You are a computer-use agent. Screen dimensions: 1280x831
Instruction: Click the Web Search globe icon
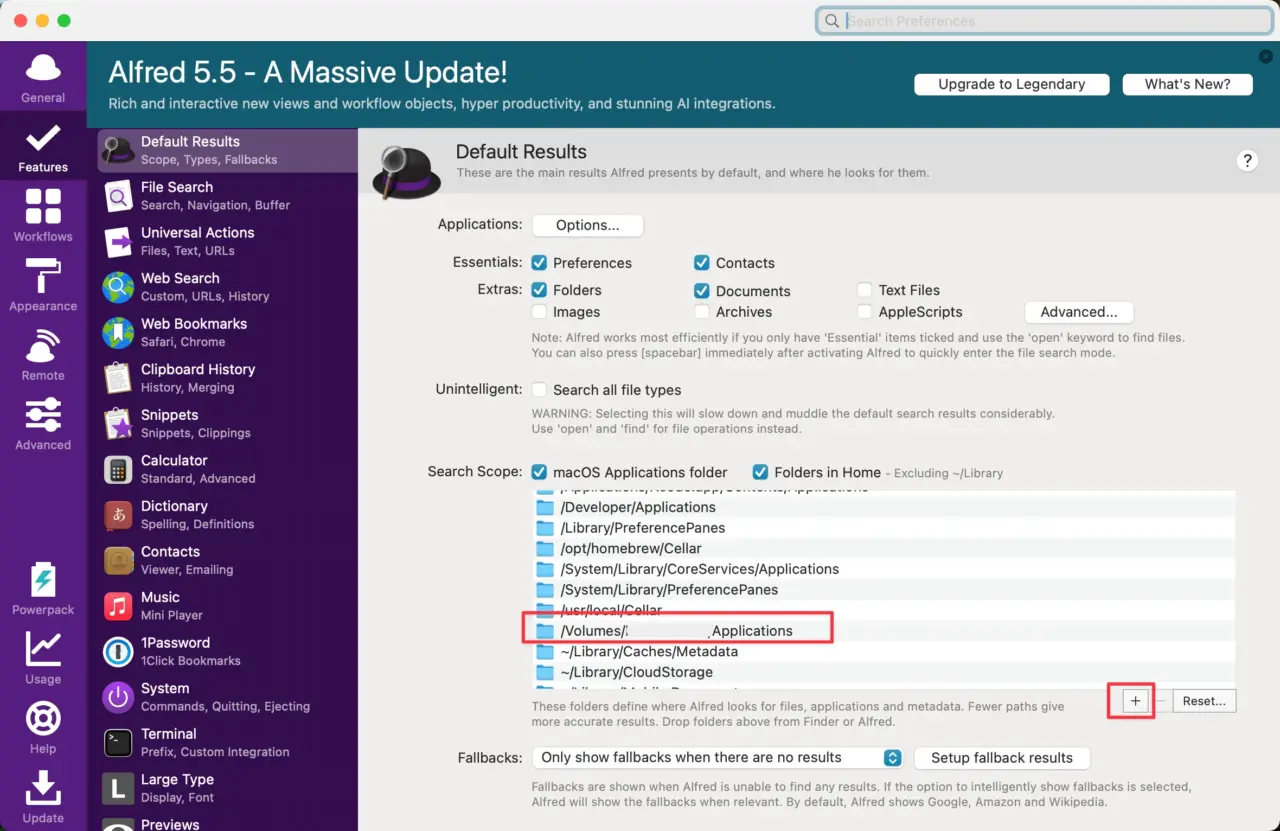point(118,287)
